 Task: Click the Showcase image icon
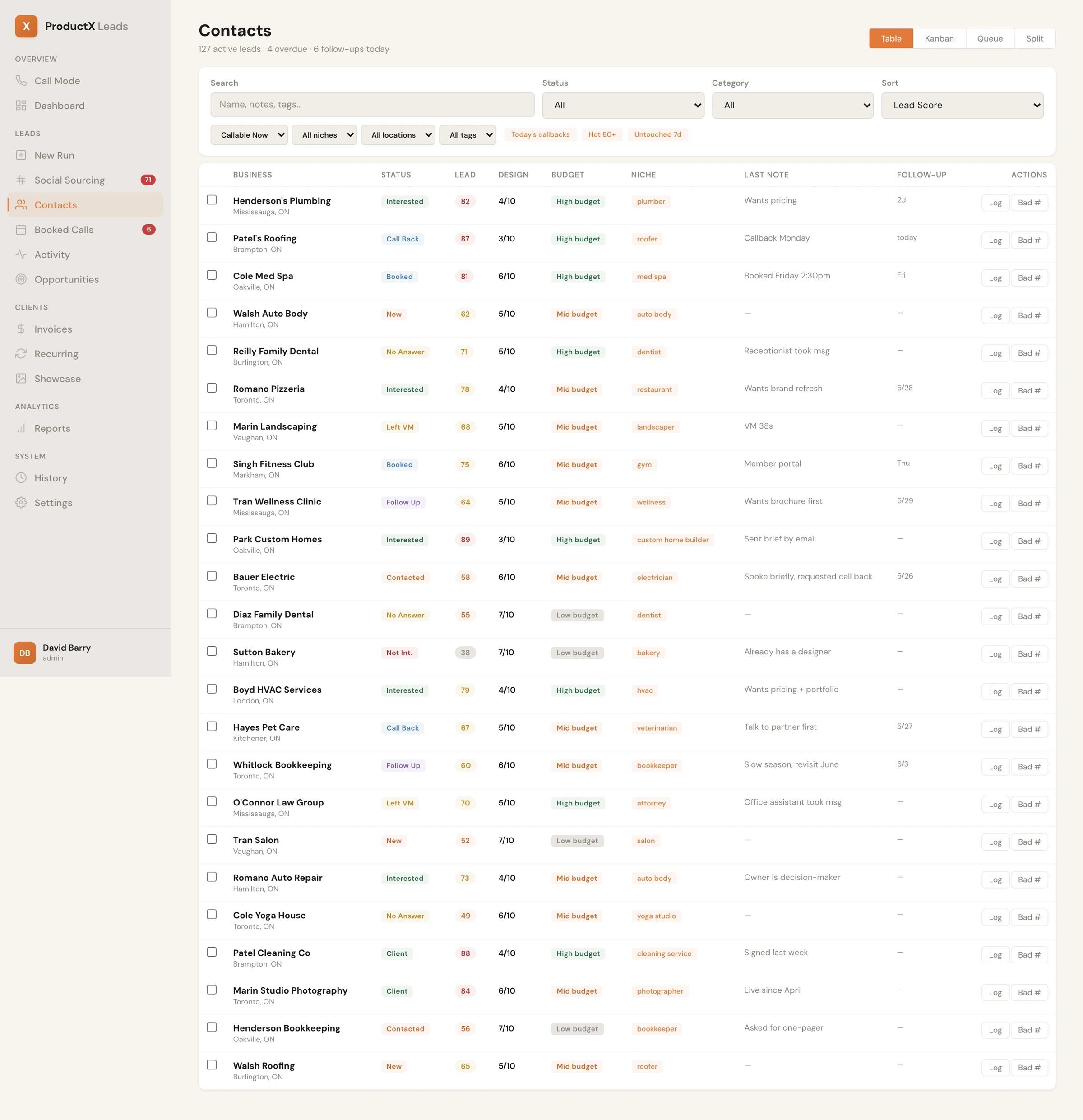tap(21, 379)
